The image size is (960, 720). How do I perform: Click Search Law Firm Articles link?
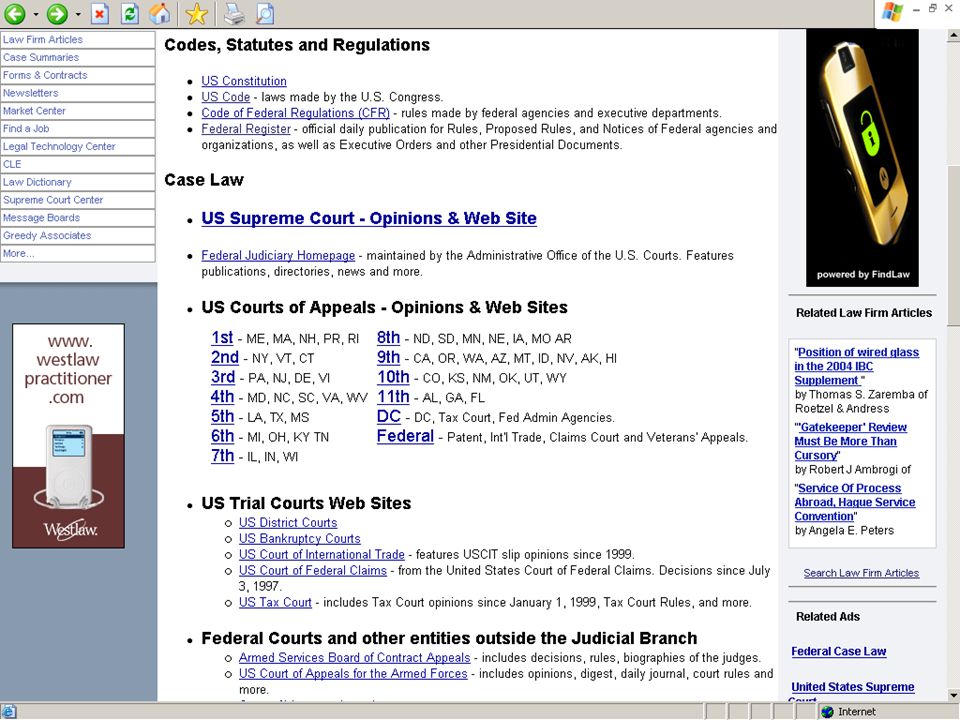[x=861, y=573]
